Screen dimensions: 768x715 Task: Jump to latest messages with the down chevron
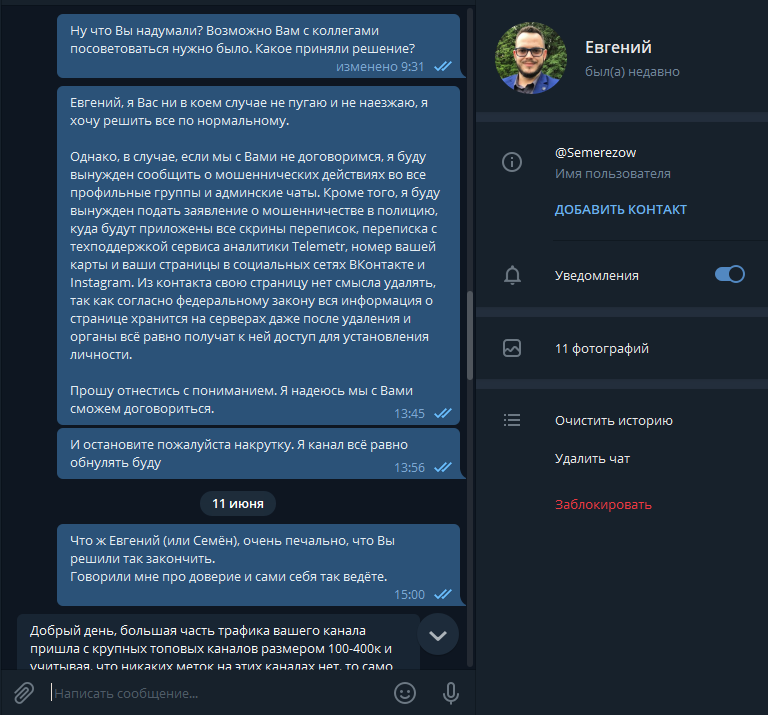click(x=438, y=635)
